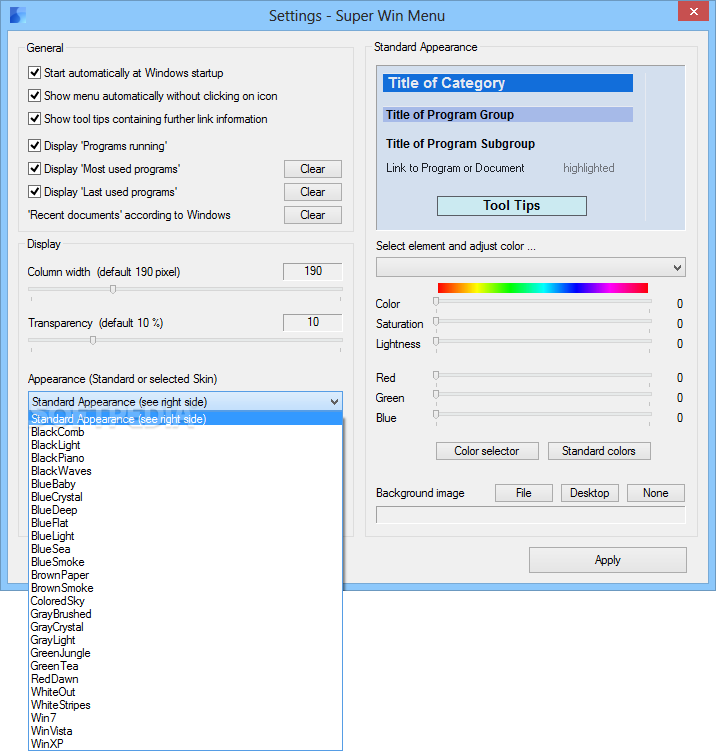Open the Color selector
The image size is (716, 751).
(x=487, y=451)
